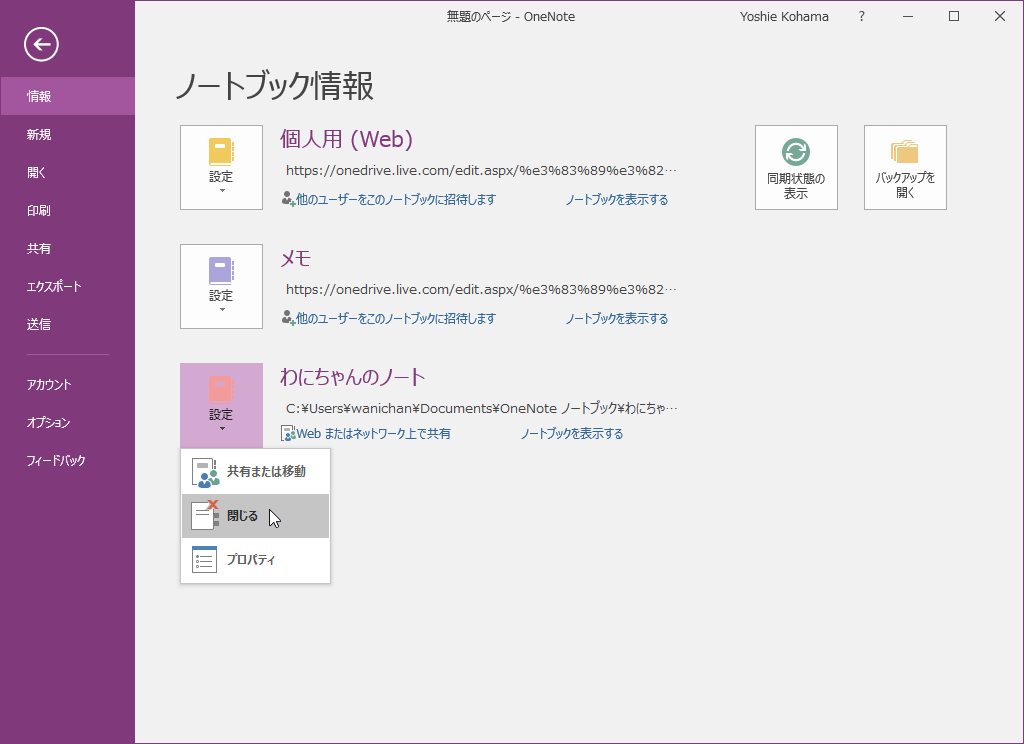The height and width of the screenshot is (744, 1024).
Task: Select プロパティ from the settings menu
Action: [x=255, y=560]
